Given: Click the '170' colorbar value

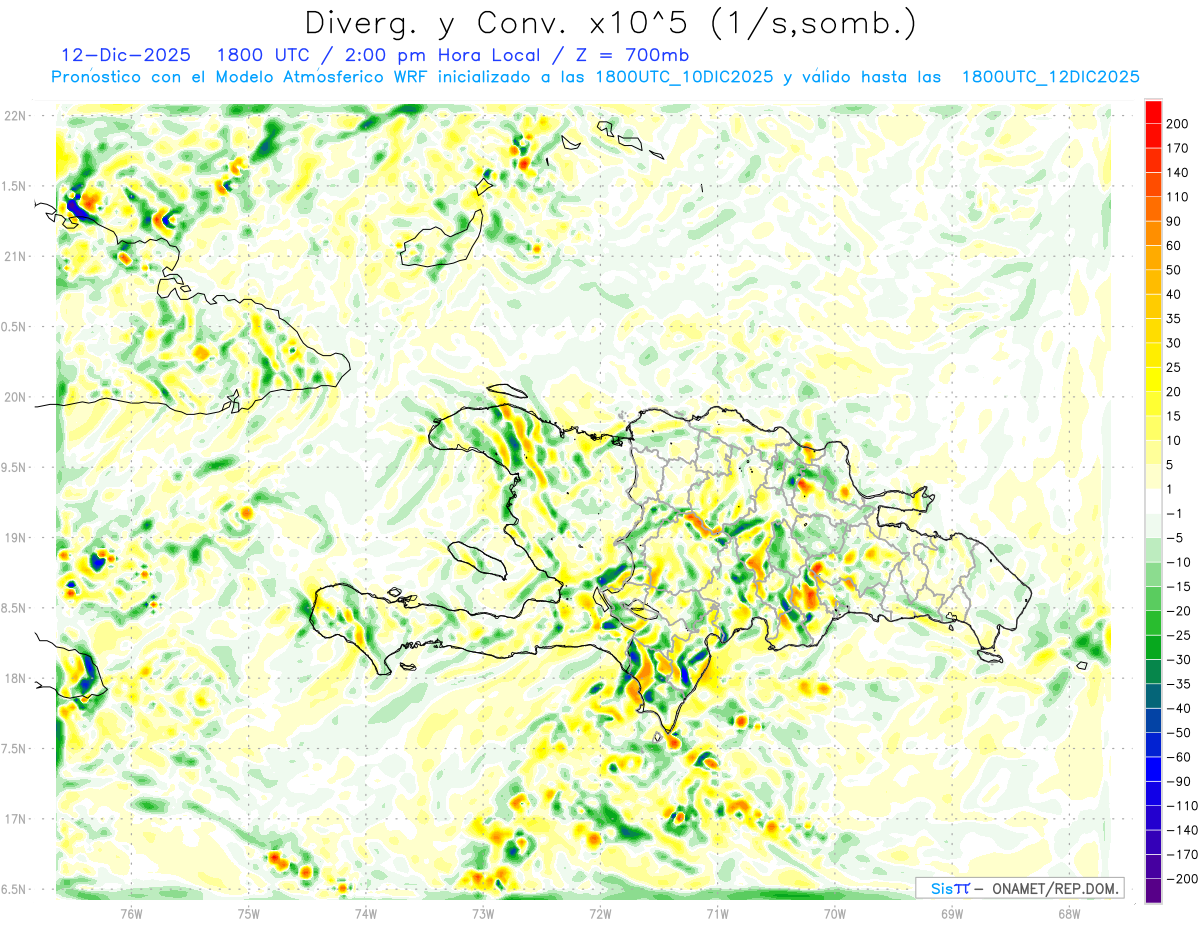Looking at the screenshot, I should pos(1177,148).
